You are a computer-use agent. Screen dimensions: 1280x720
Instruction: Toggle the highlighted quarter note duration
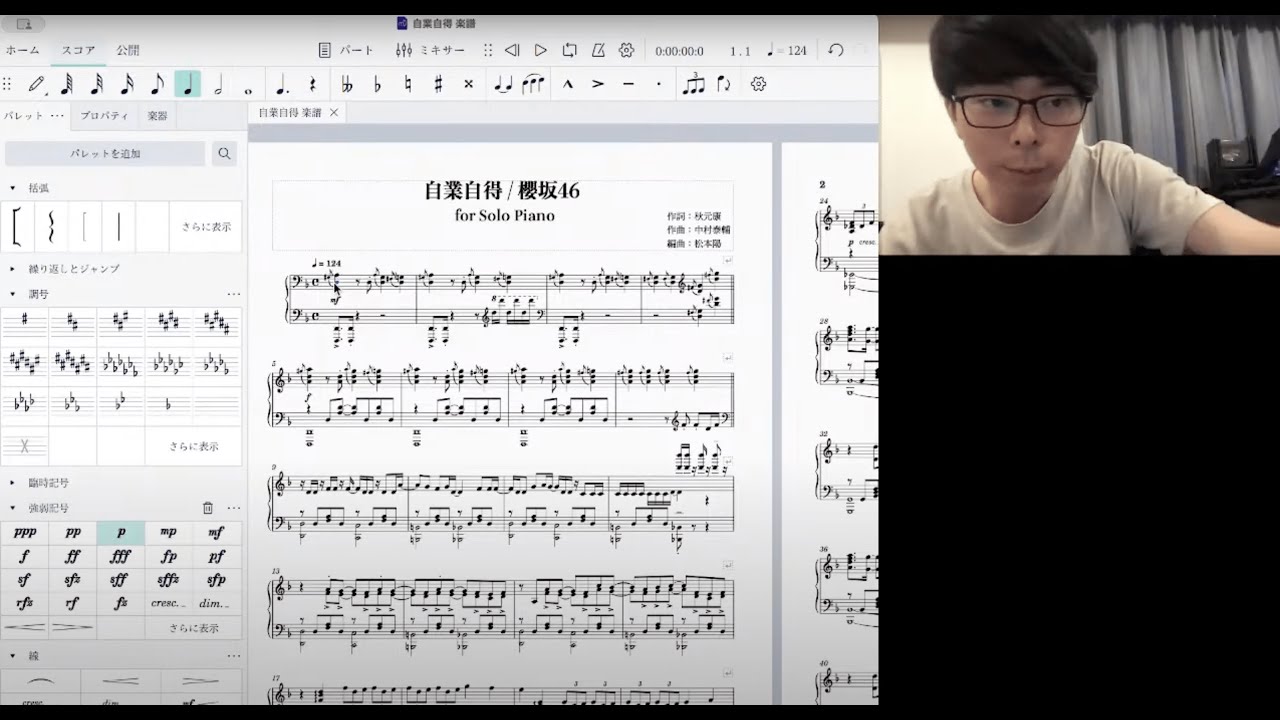point(187,84)
